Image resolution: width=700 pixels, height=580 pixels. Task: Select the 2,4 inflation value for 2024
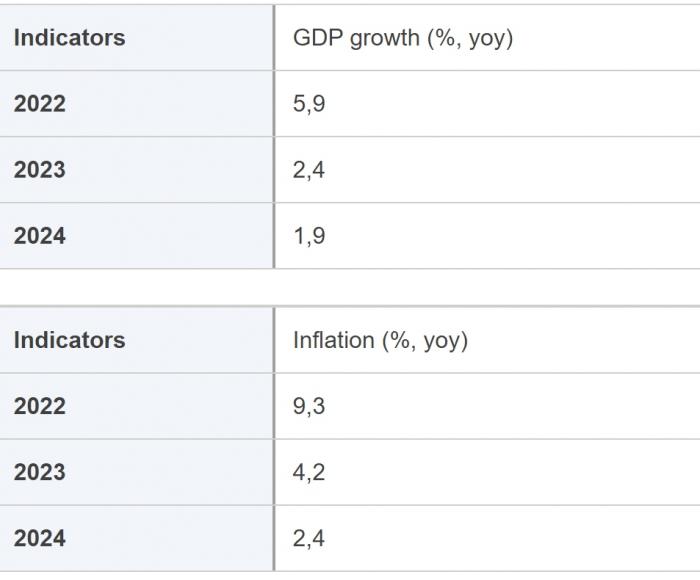309,538
